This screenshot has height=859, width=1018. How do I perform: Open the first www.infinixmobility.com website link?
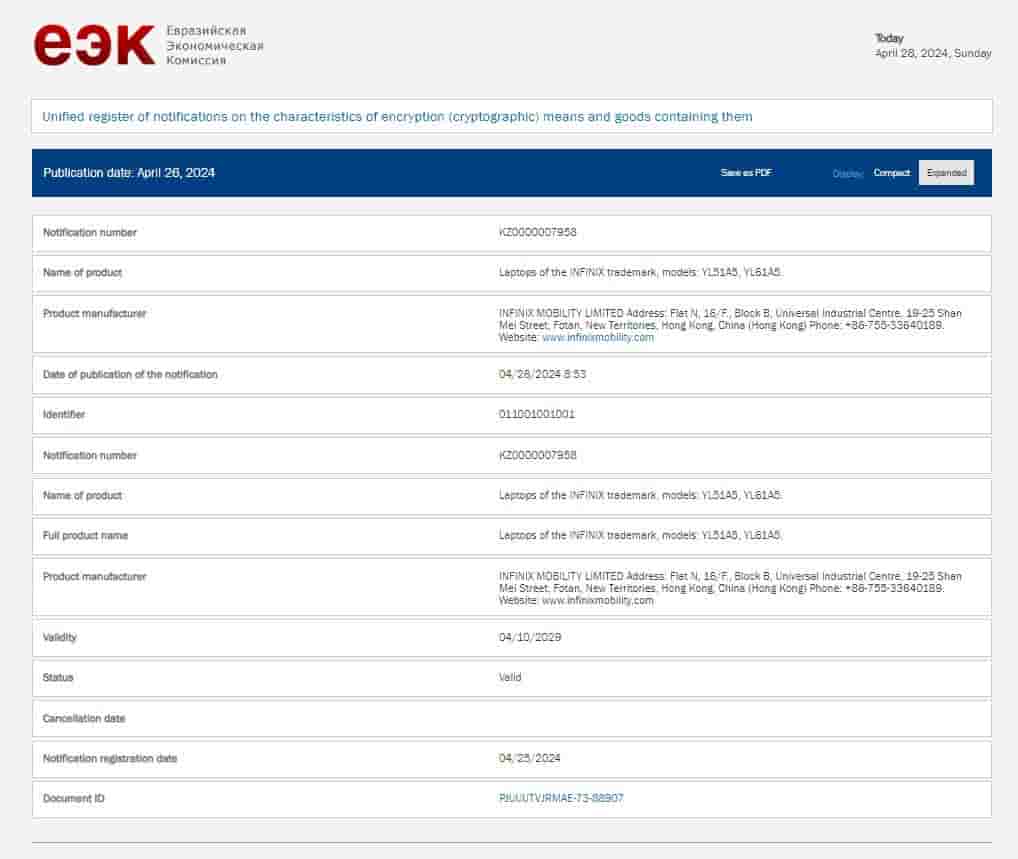597,338
